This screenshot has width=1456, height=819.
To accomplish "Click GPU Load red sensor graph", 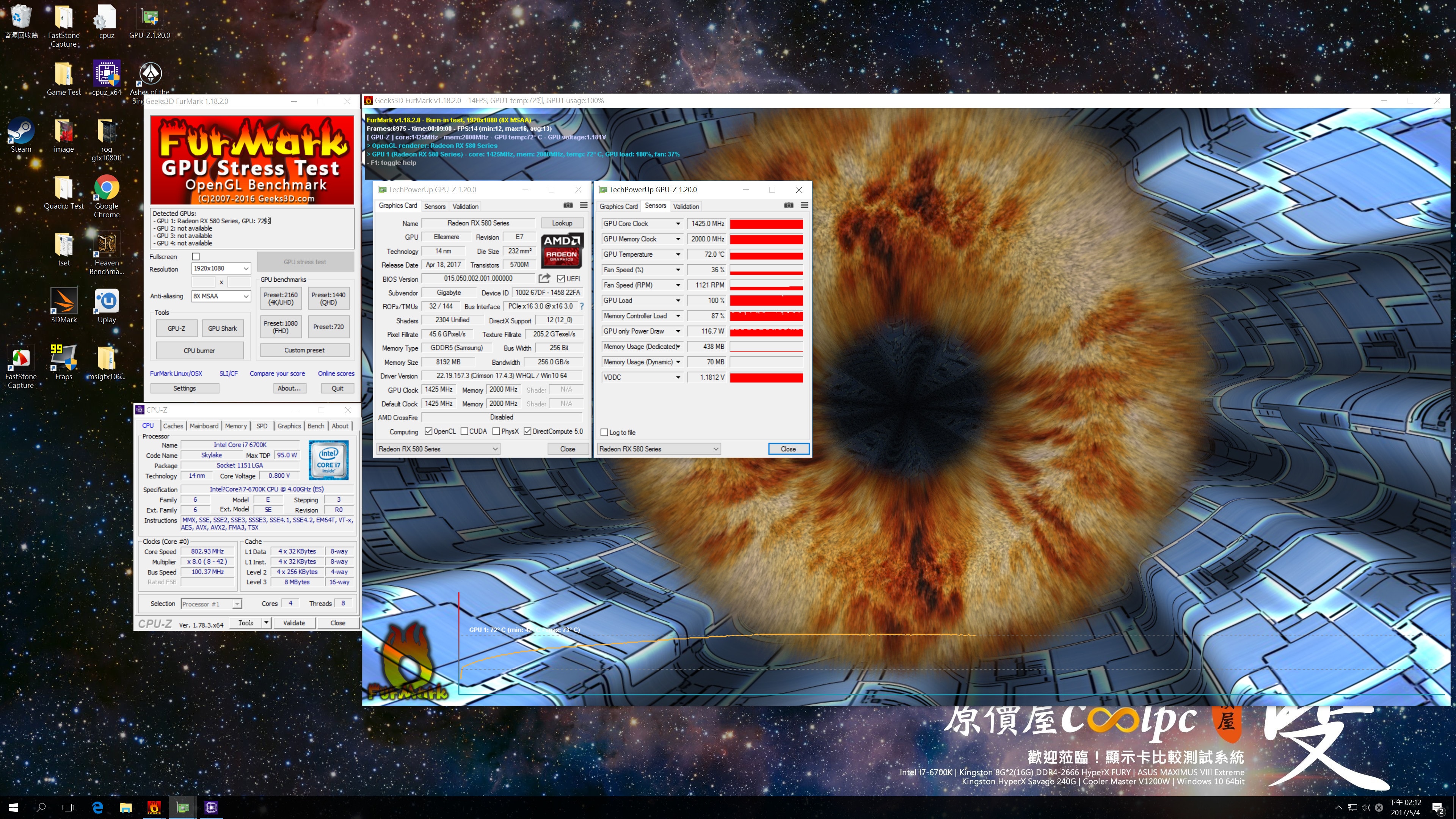I will [x=766, y=301].
